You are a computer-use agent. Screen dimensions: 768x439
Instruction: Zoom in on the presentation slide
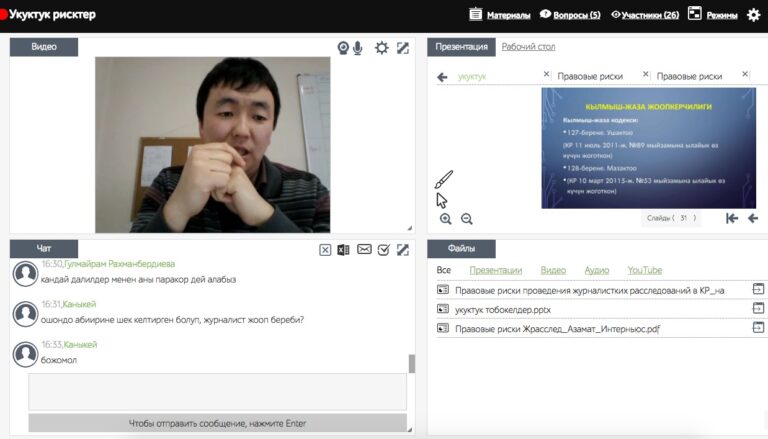point(446,219)
